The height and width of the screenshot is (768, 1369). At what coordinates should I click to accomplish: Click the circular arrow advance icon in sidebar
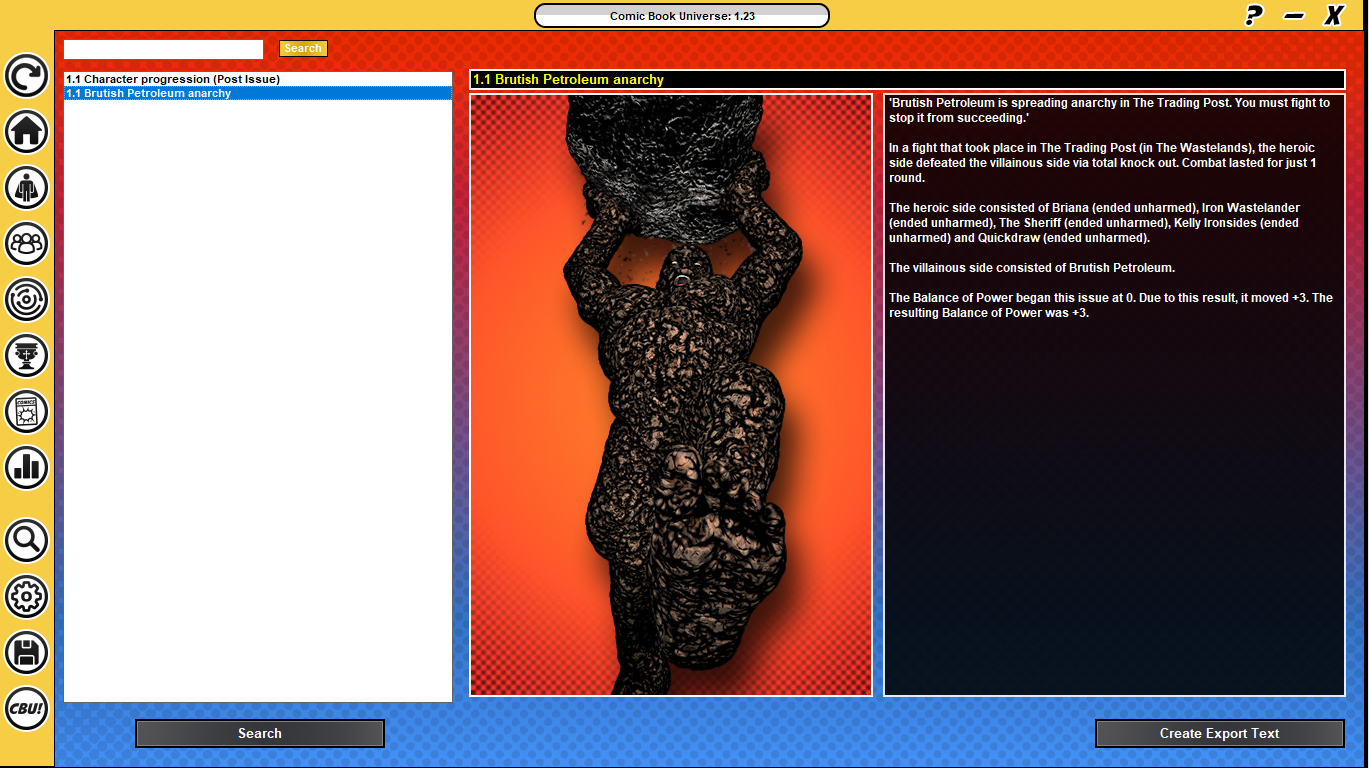(27, 76)
